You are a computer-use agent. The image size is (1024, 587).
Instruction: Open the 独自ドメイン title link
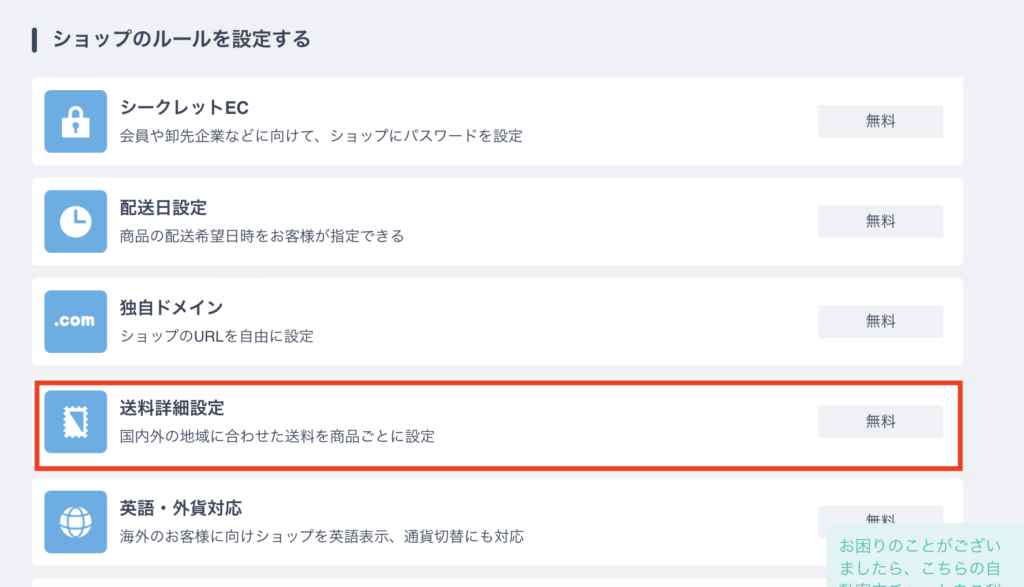point(171,308)
